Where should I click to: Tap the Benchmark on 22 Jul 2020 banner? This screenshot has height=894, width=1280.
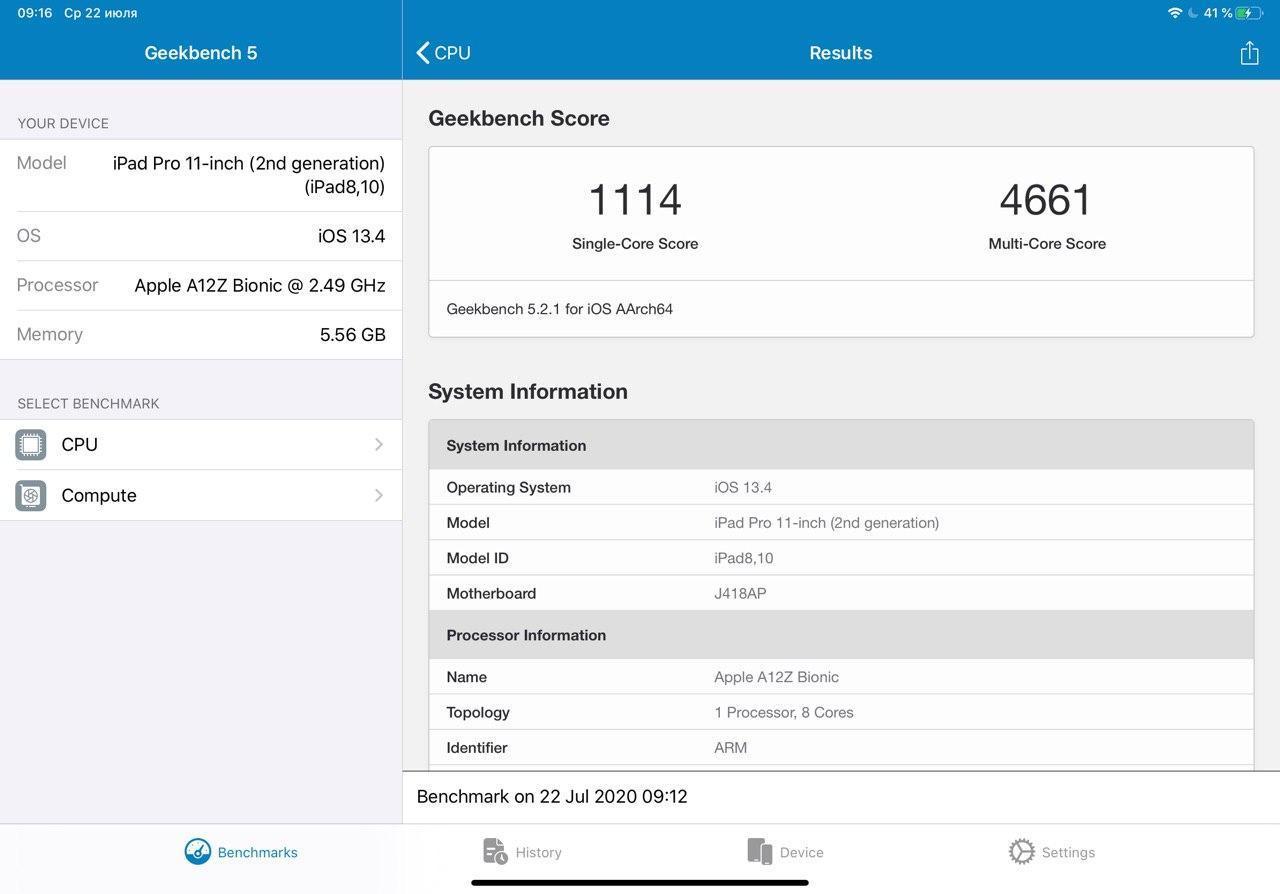(841, 797)
